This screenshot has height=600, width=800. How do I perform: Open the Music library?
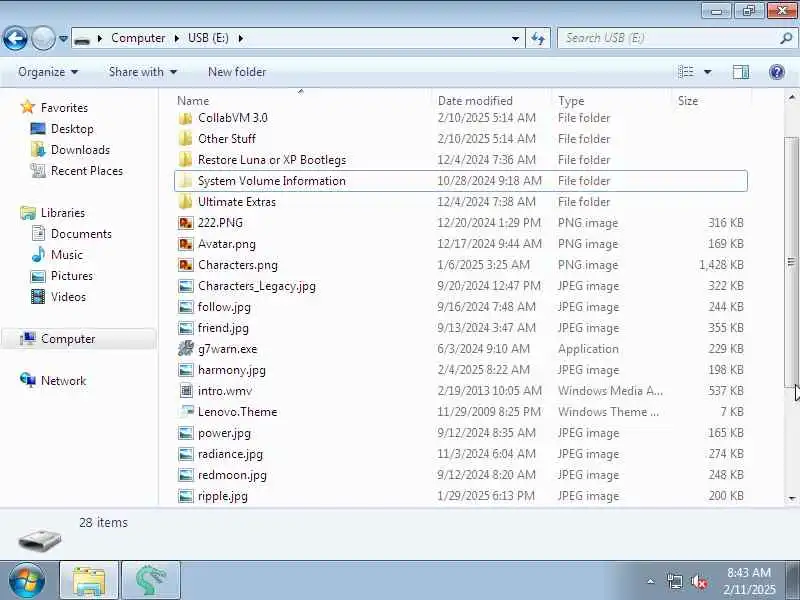[x=67, y=255]
